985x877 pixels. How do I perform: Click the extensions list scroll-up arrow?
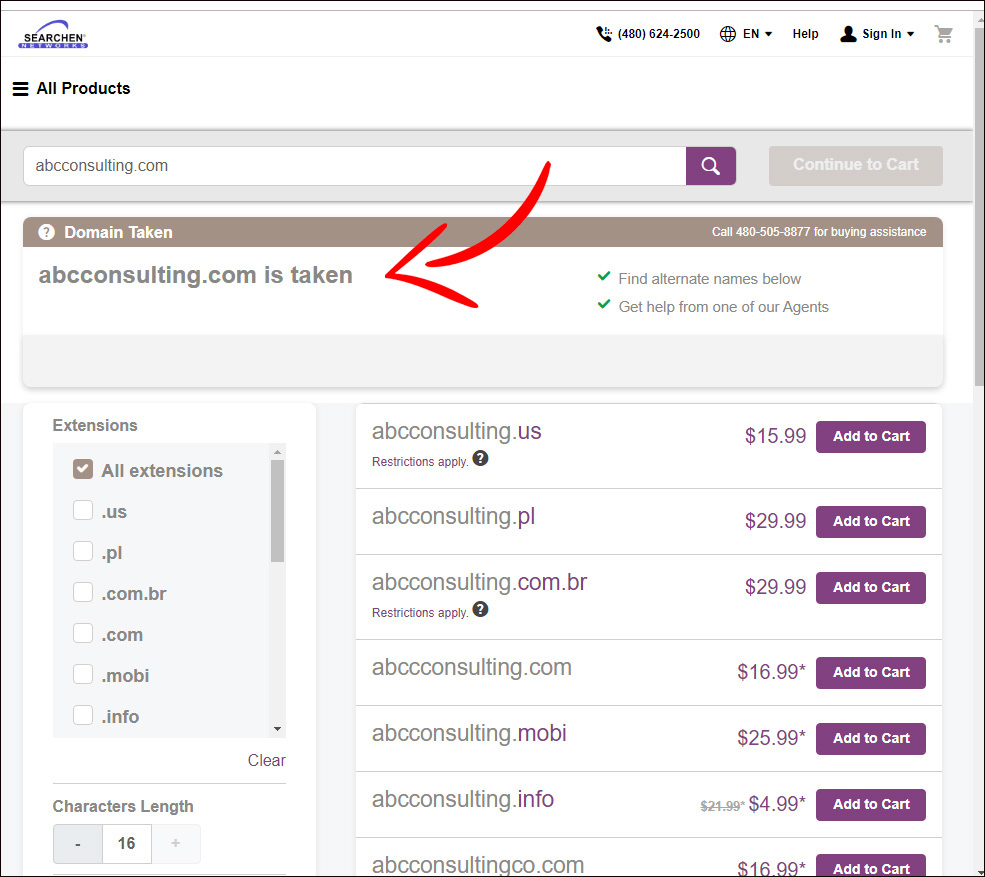278,452
